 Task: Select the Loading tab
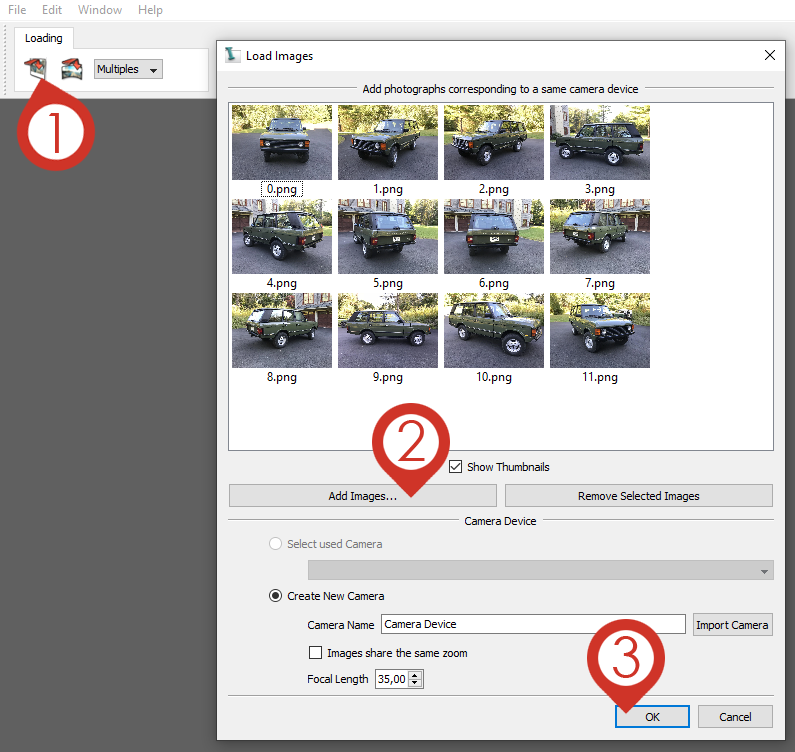click(x=44, y=38)
